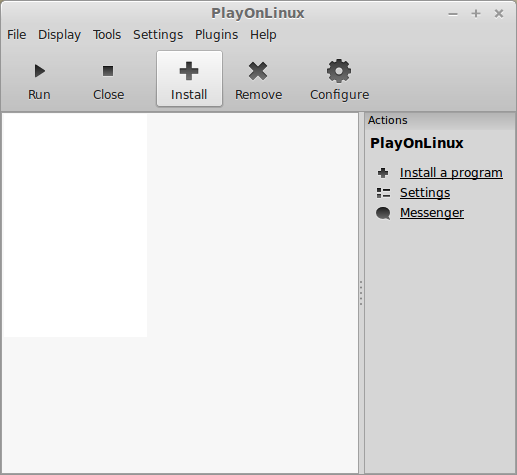Image resolution: width=517 pixels, height=475 pixels.
Task: Follow the Messenger link
Action: tap(432, 213)
